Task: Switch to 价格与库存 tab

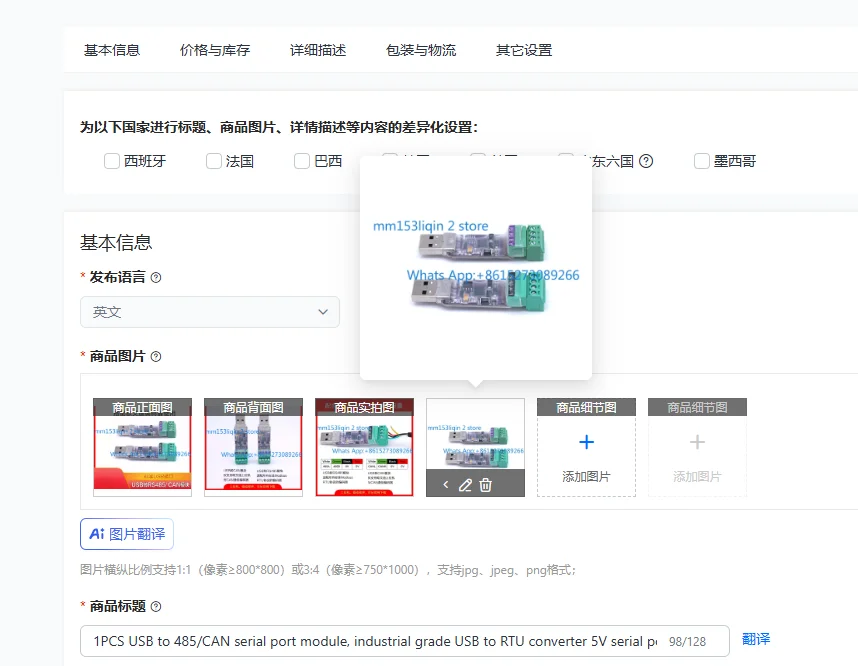Action: [x=214, y=50]
